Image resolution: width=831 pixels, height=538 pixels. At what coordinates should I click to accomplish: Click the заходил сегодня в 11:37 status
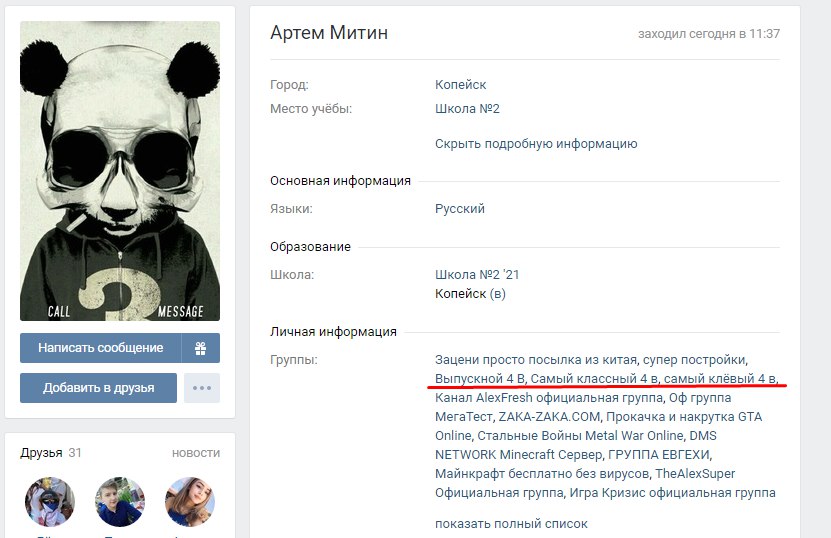click(x=709, y=34)
